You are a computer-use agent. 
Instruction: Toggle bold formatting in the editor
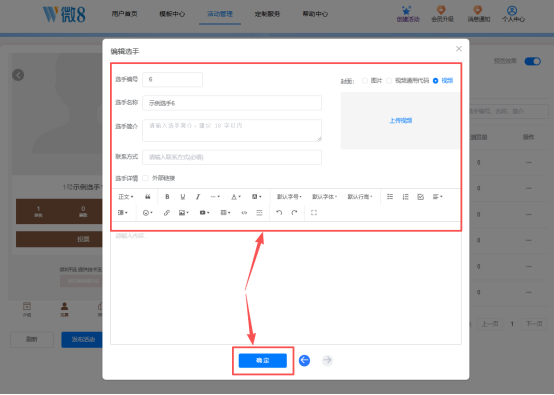click(x=167, y=197)
